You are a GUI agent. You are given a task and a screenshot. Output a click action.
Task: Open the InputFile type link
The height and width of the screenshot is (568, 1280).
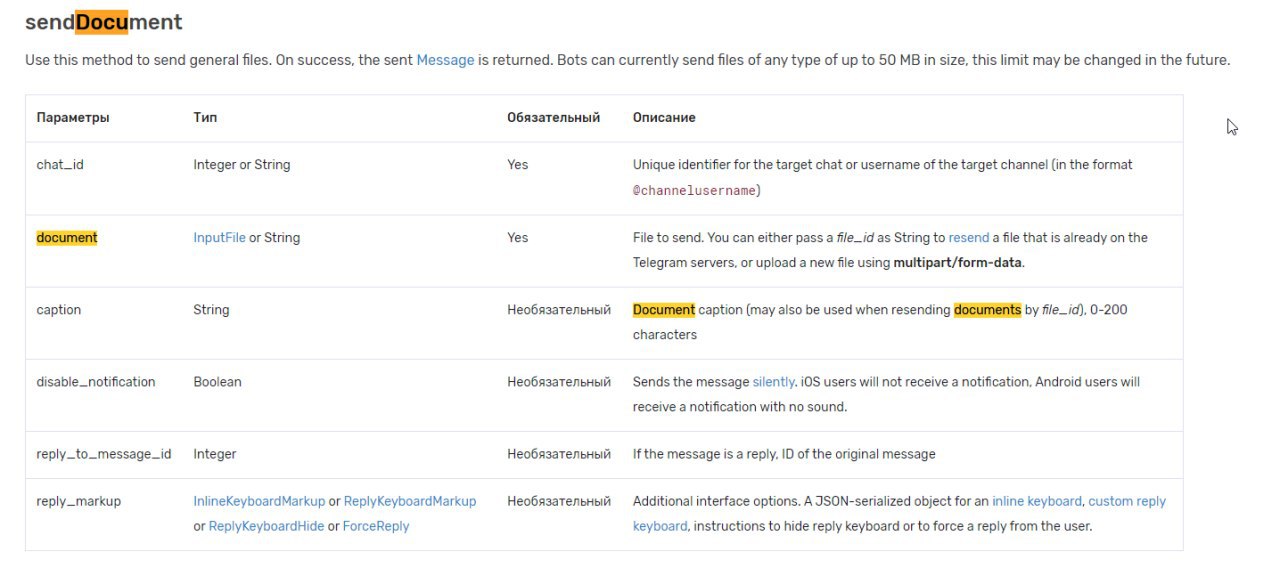click(x=219, y=238)
